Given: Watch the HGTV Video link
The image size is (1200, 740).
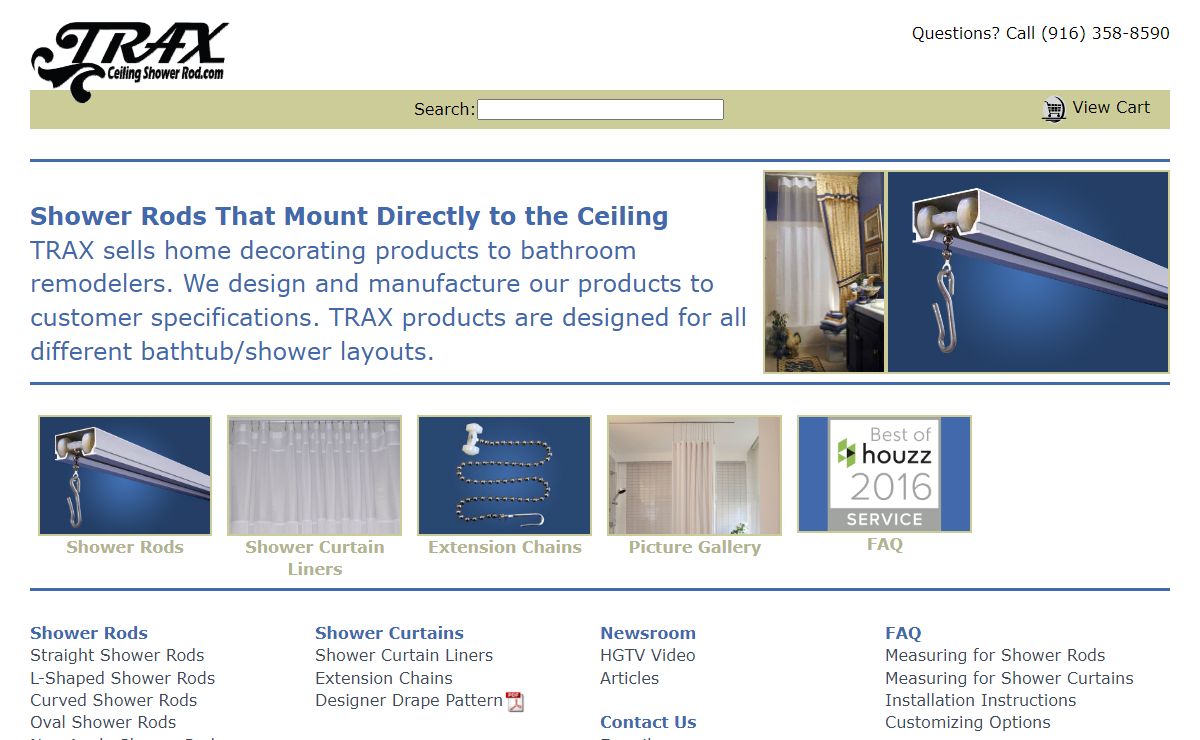Looking at the screenshot, I should click(648, 656).
